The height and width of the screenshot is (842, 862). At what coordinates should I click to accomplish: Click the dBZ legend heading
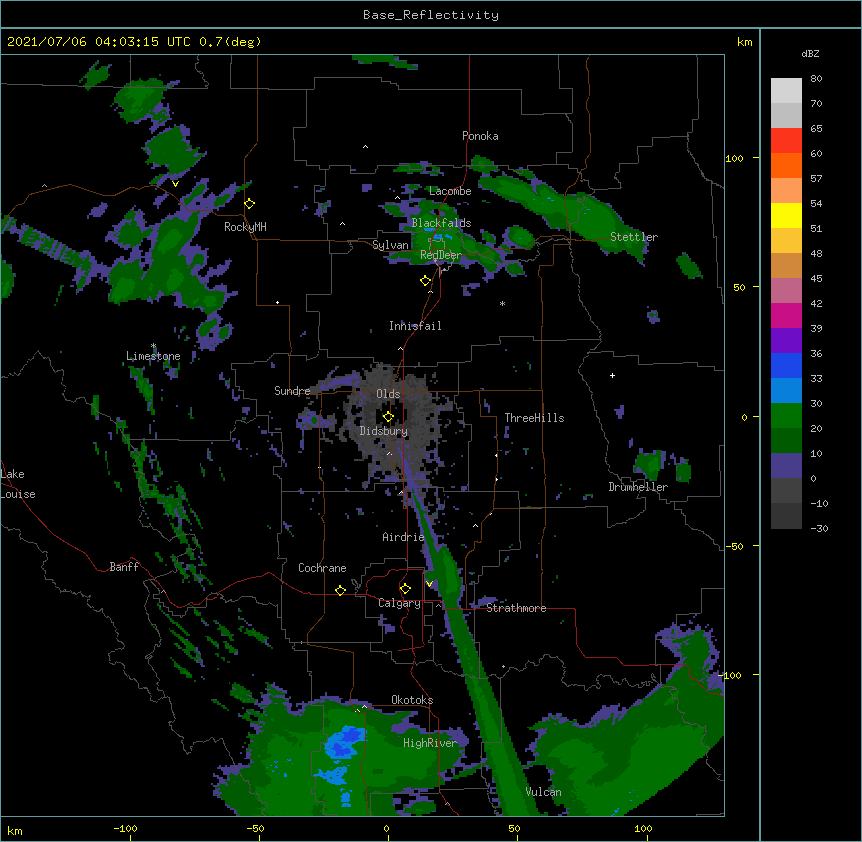click(x=810, y=53)
